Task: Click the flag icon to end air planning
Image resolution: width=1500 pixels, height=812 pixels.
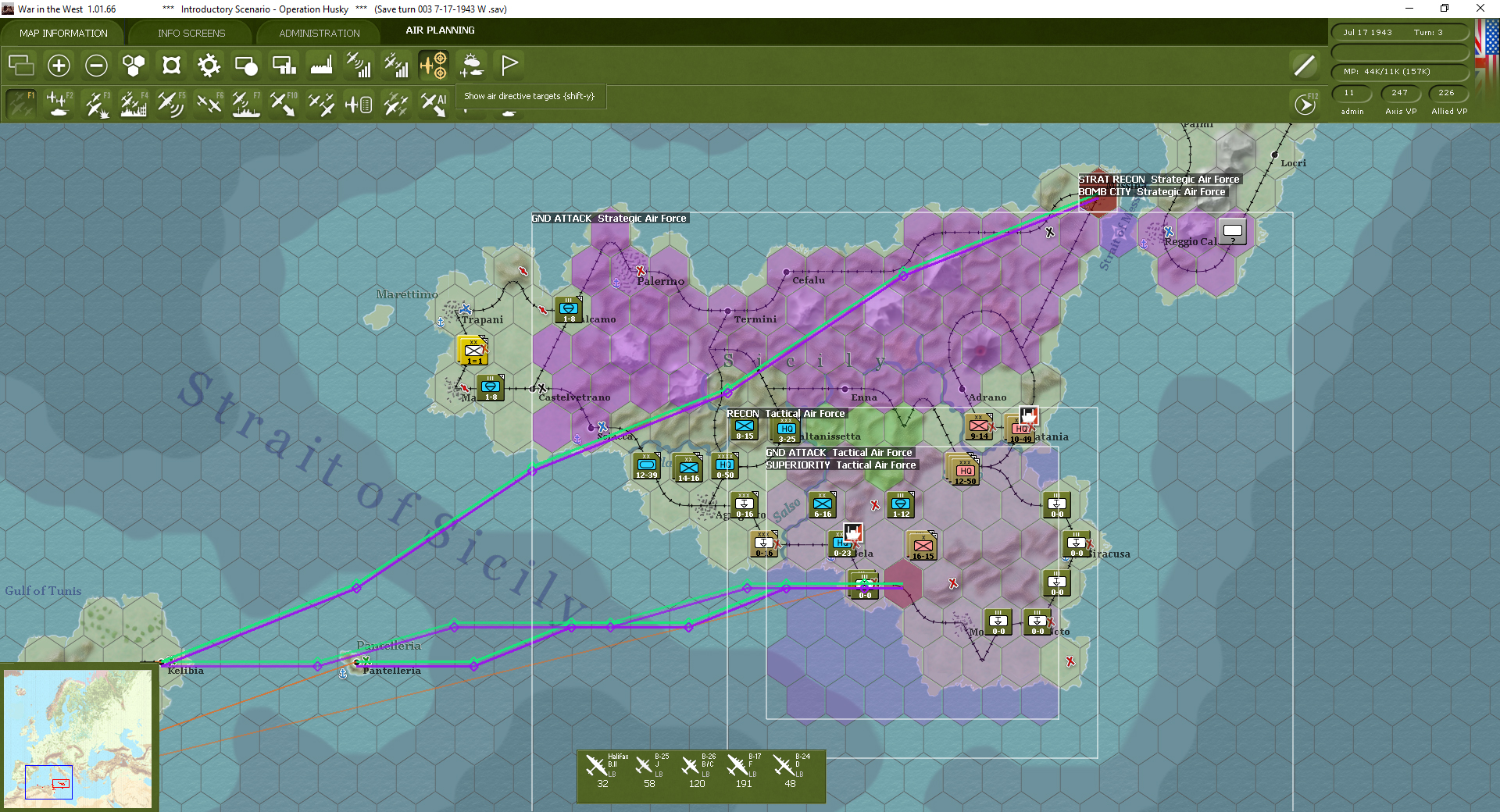Action: [x=509, y=66]
